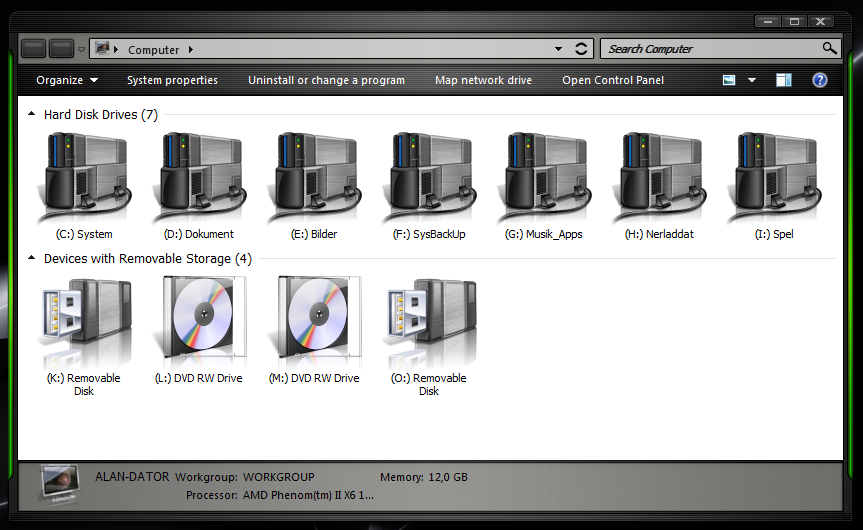Maximize the Computer window
863x530 pixels.
coord(794,21)
